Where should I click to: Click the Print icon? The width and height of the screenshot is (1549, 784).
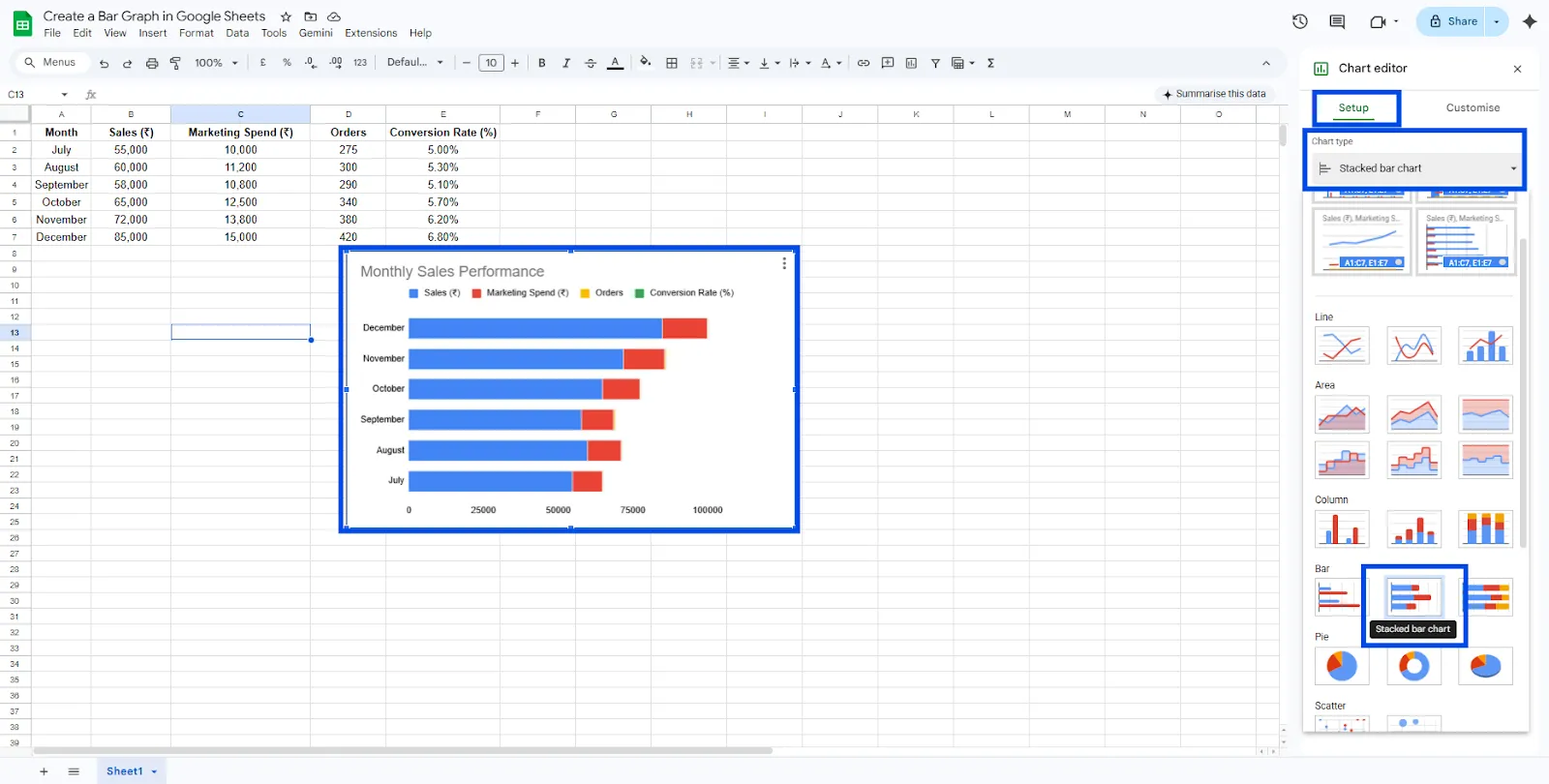[152, 63]
